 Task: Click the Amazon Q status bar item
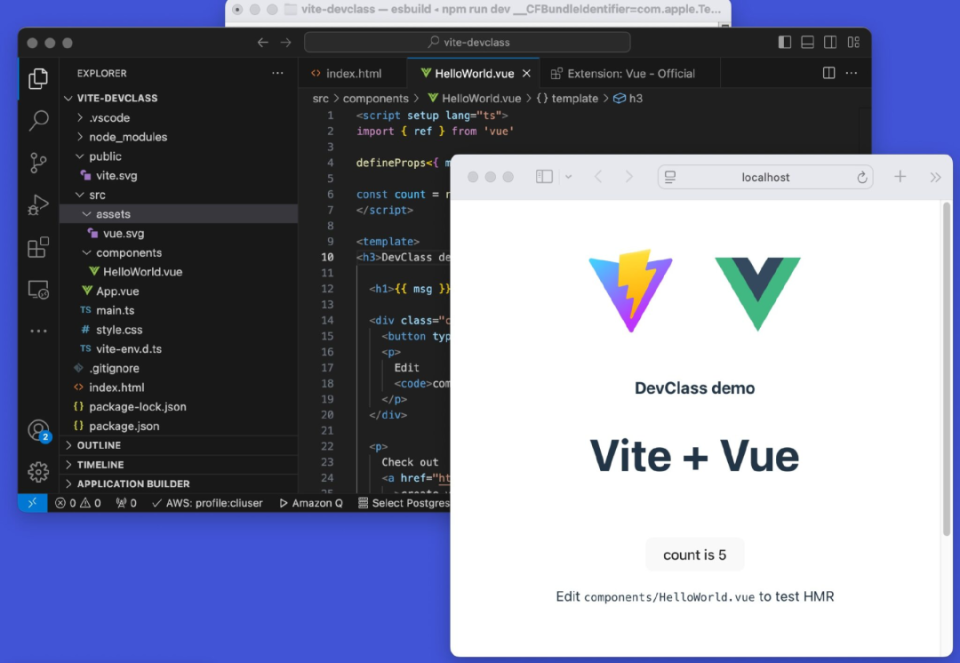311,503
